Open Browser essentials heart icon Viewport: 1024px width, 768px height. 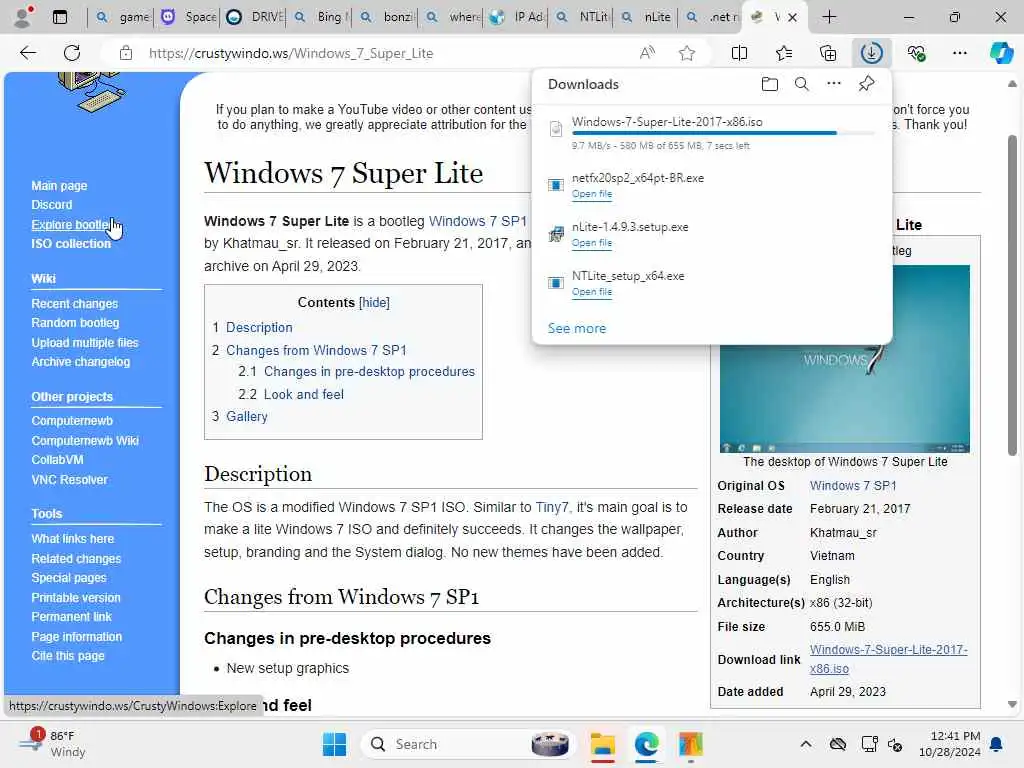916,53
